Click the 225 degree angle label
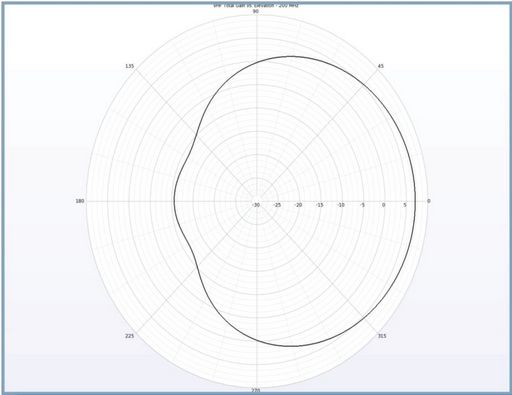512x395 pixels. 130,336
